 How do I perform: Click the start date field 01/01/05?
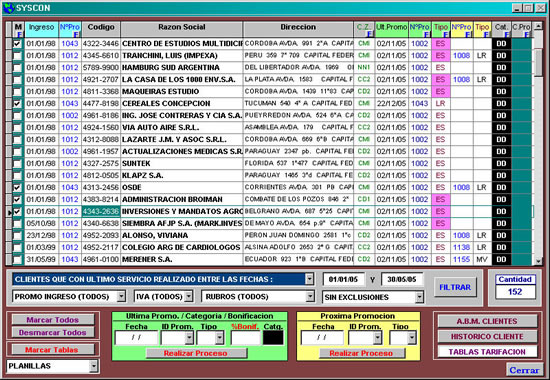click(343, 279)
